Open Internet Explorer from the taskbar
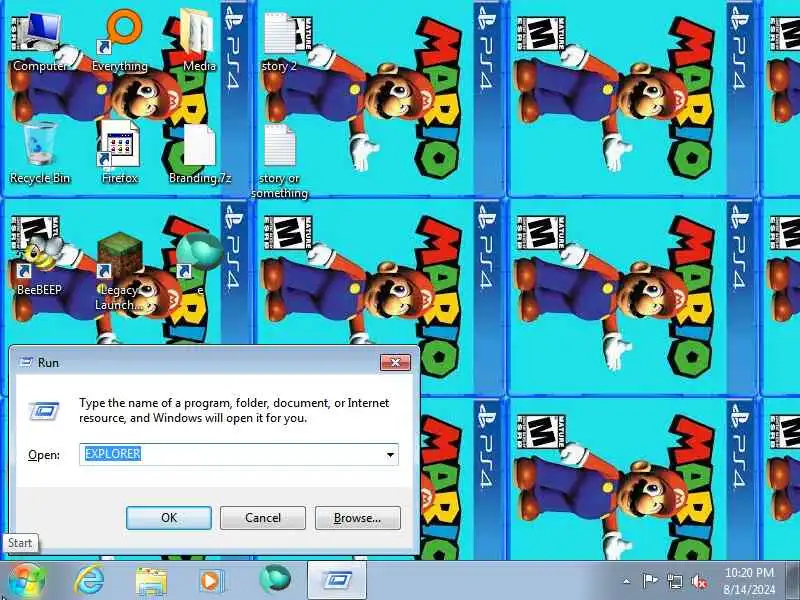800x600 pixels. point(89,581)
